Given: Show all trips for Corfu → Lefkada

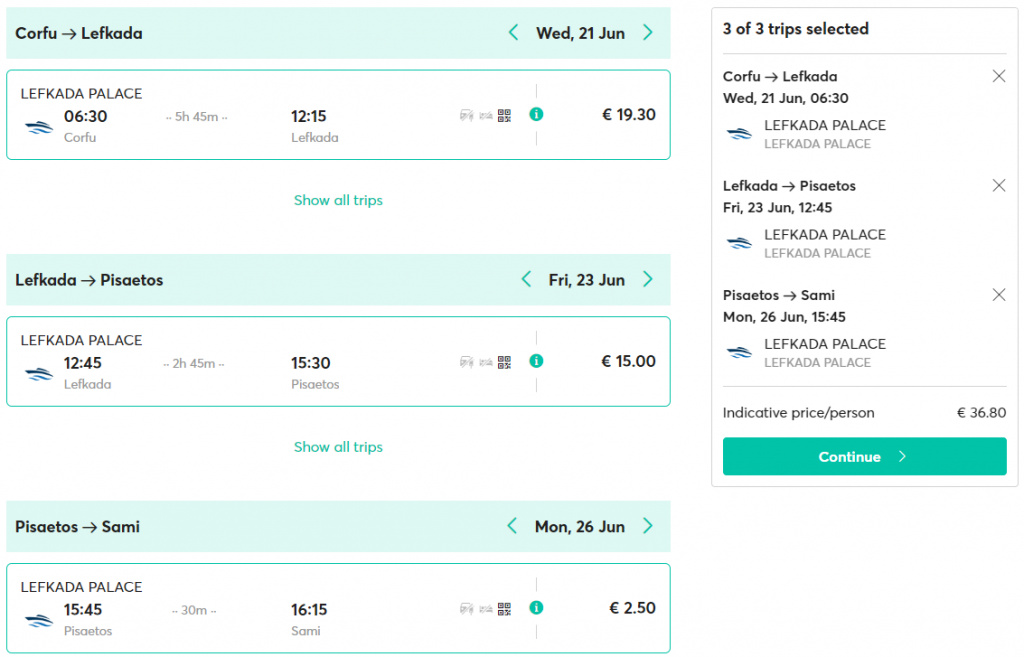Looking at the screenshot, I should [338, 200].
